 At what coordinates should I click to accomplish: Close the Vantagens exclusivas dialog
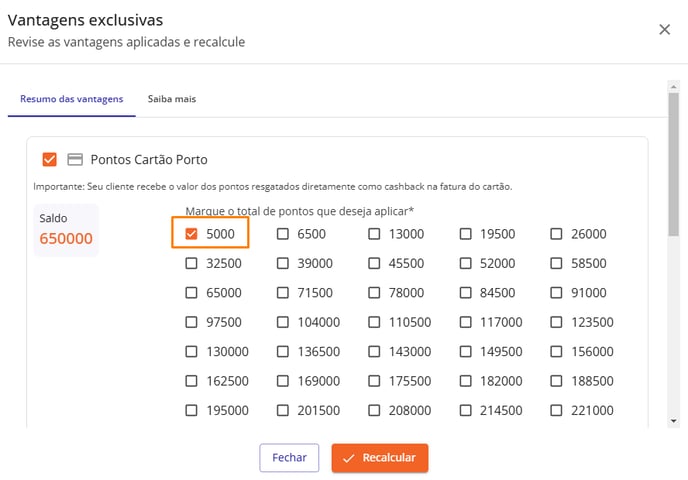(664, 29)
